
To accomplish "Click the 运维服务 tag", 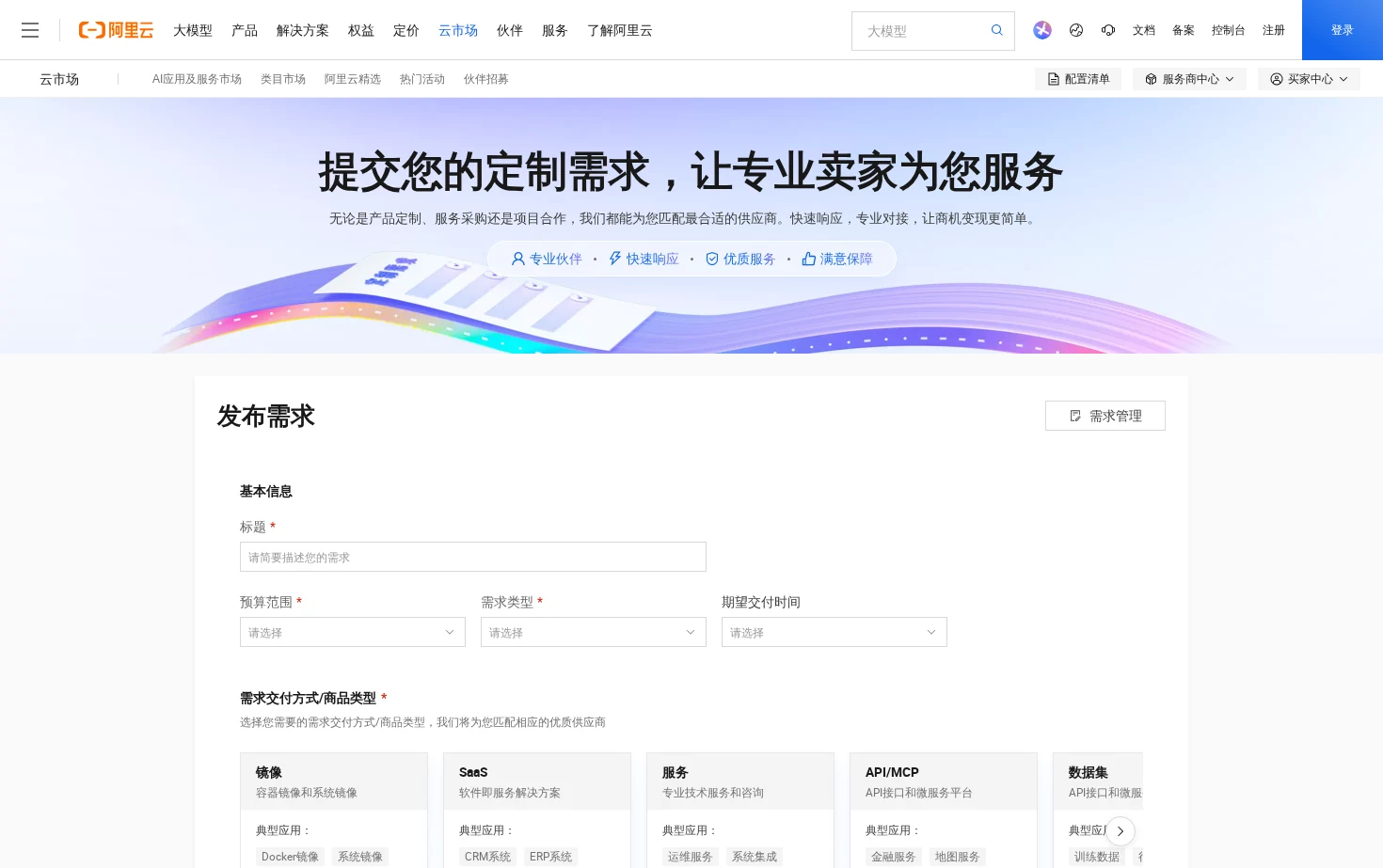I will click(691, 857).
